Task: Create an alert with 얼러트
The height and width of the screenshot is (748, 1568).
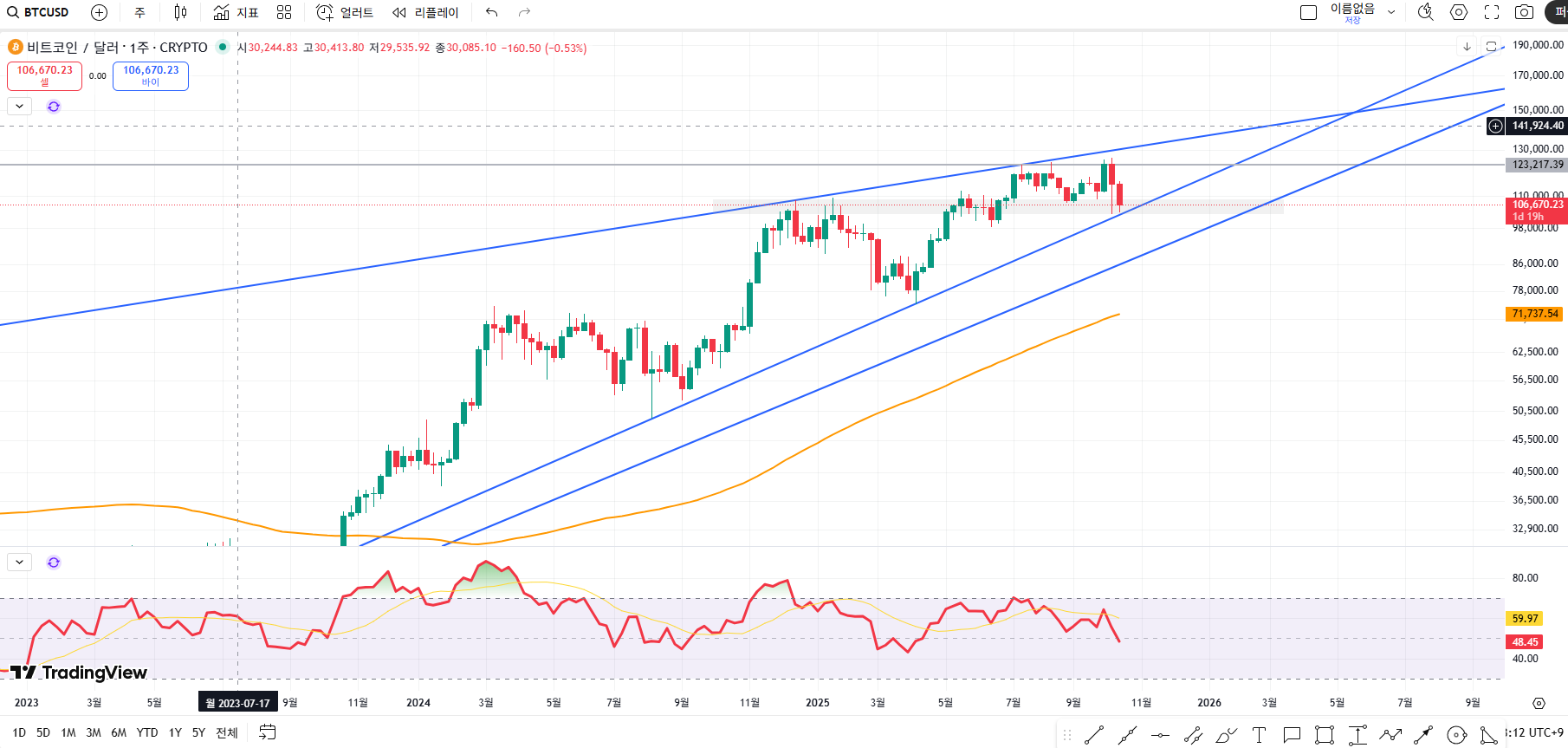Action: pyautogui.click(x=345, y=12)
